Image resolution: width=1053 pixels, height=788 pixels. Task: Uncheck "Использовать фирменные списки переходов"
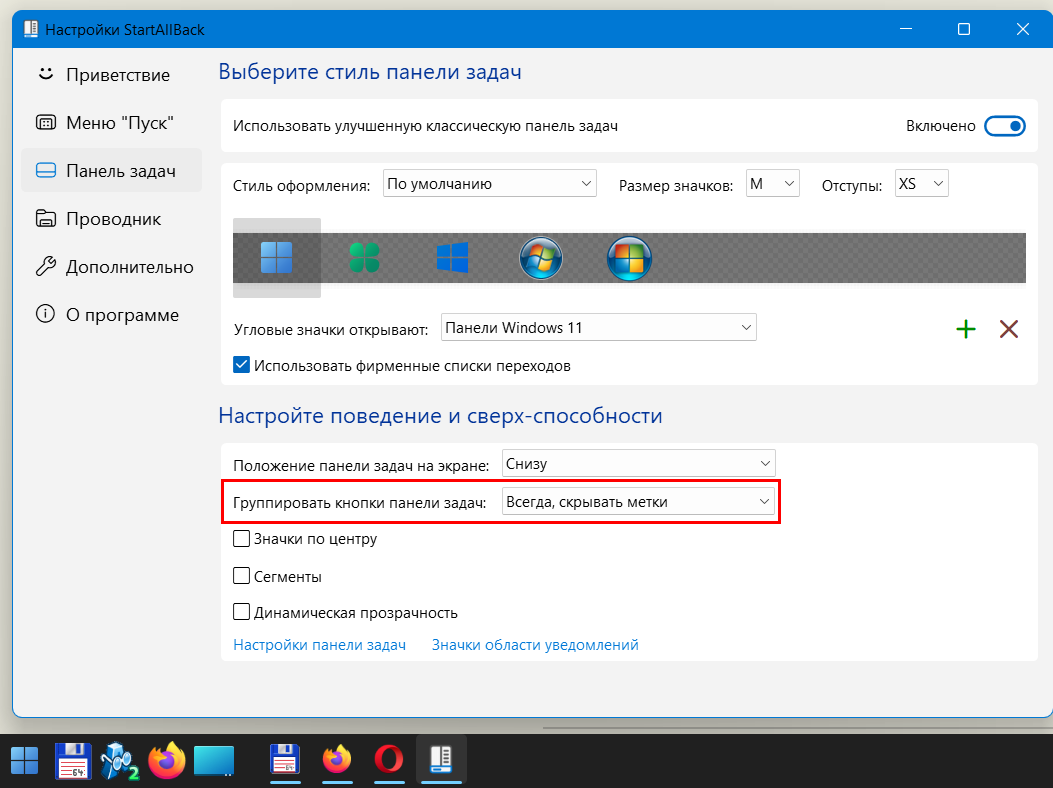241,365
